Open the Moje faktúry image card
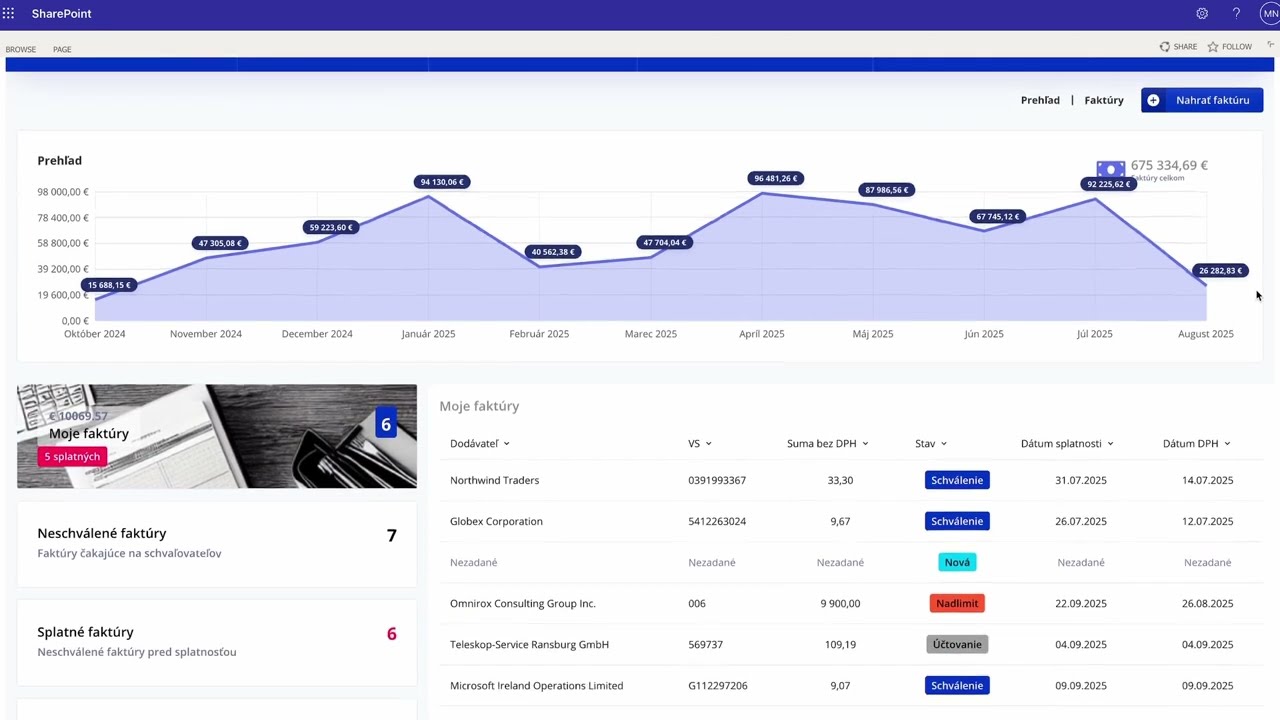This screenshot has height=720, width=1280. coord(217,436)
